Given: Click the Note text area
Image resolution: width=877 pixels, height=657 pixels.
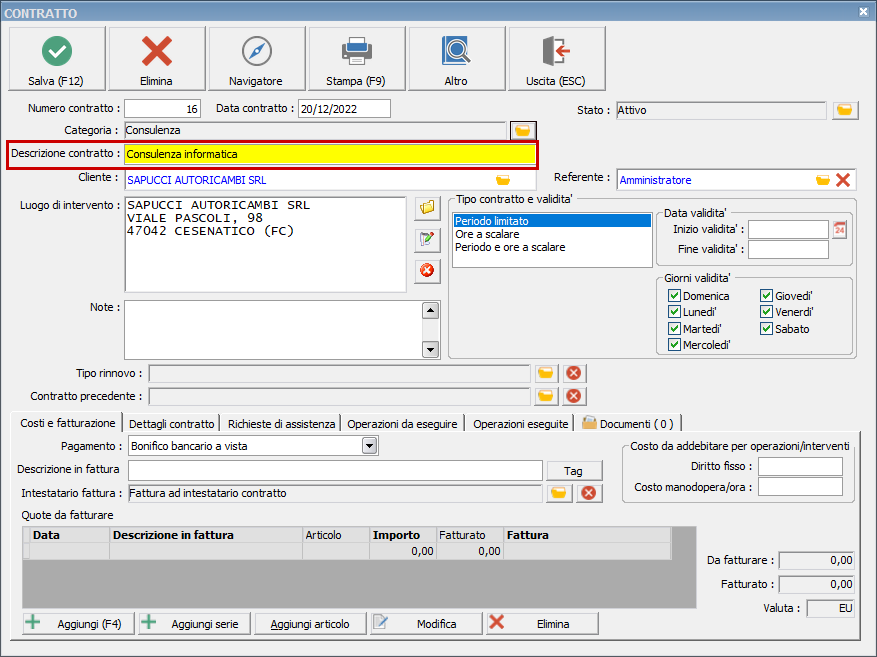Looking at the screenshot, I should (x=274, y=330).
